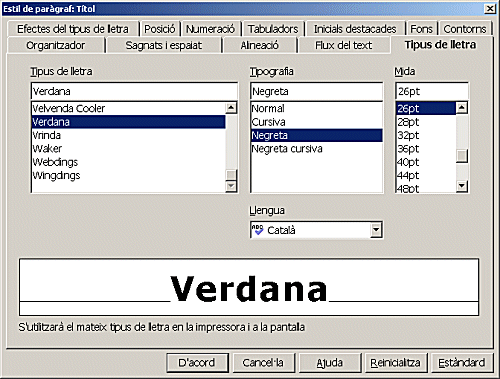The height and width of the screenshot is (379, 500).
Task: Open help with the Ajuda button
Action: click(330, 363)
